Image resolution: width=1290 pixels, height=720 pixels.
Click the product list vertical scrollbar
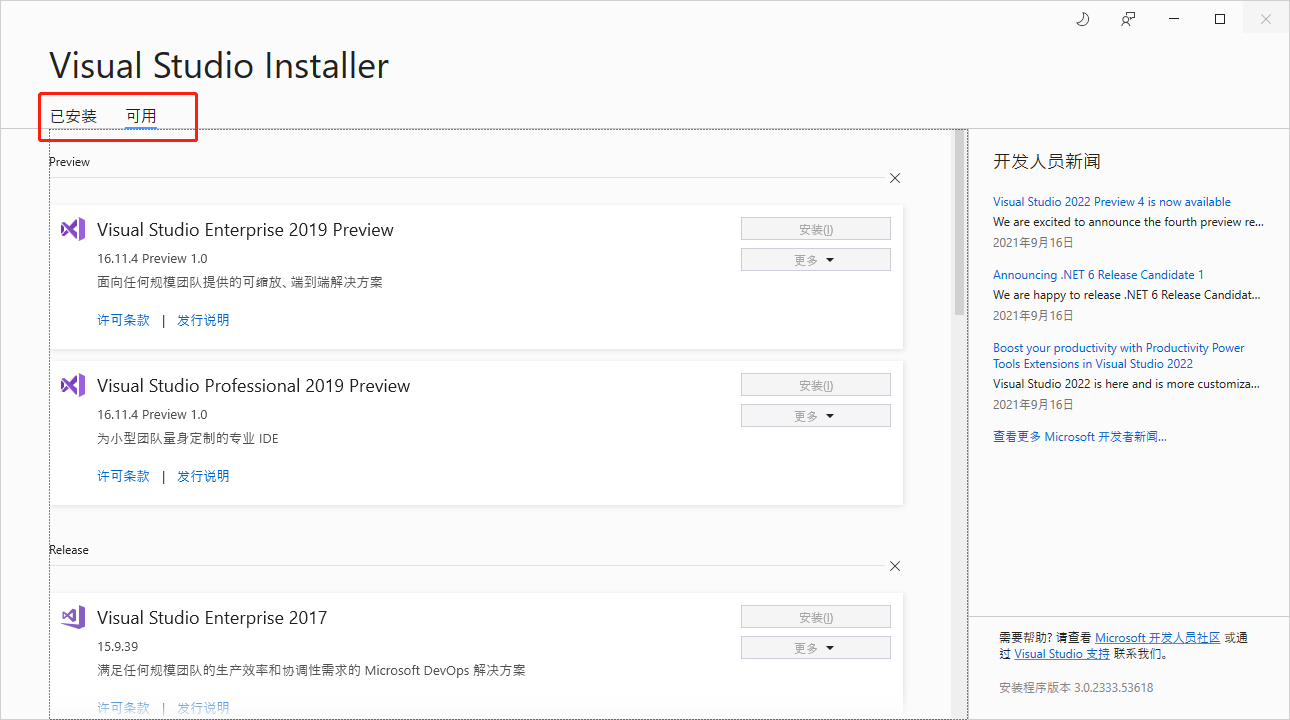[x=960, y=222]
